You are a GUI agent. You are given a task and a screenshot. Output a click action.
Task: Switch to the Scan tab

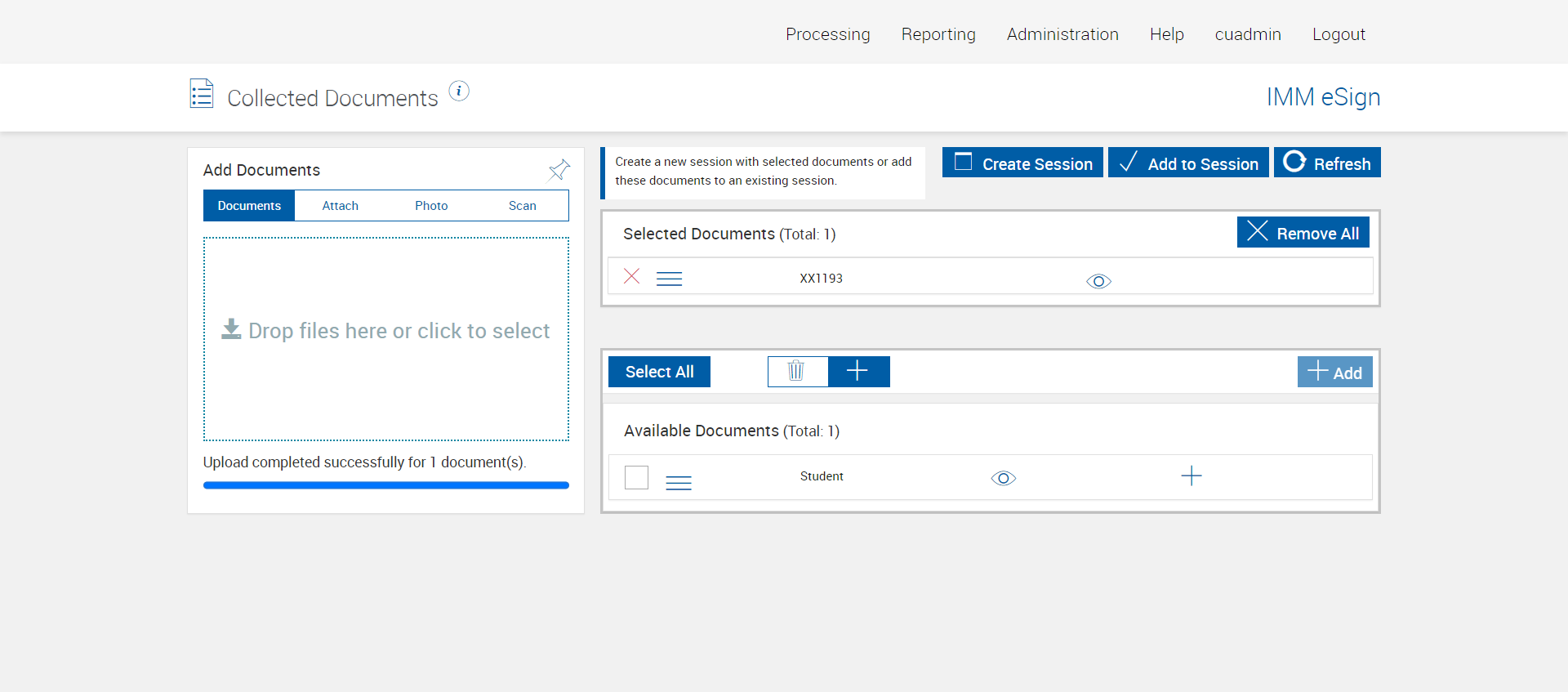(522, 206)
